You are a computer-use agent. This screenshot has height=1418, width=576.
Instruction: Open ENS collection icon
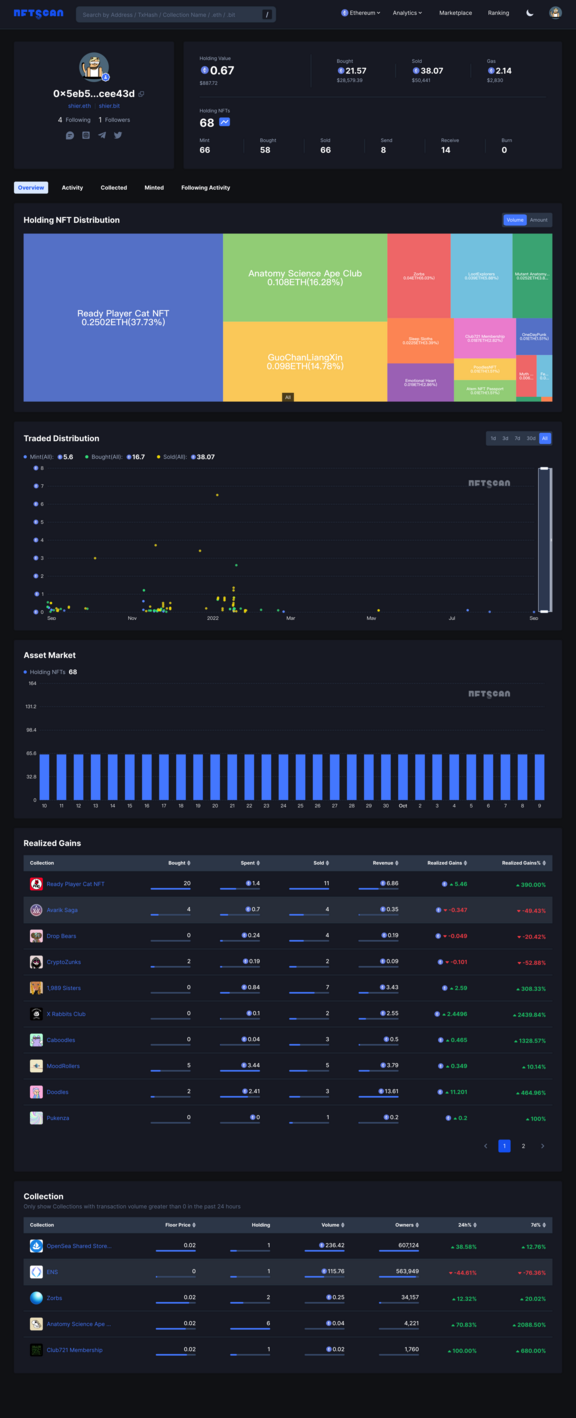click(x=36, y=1272)
